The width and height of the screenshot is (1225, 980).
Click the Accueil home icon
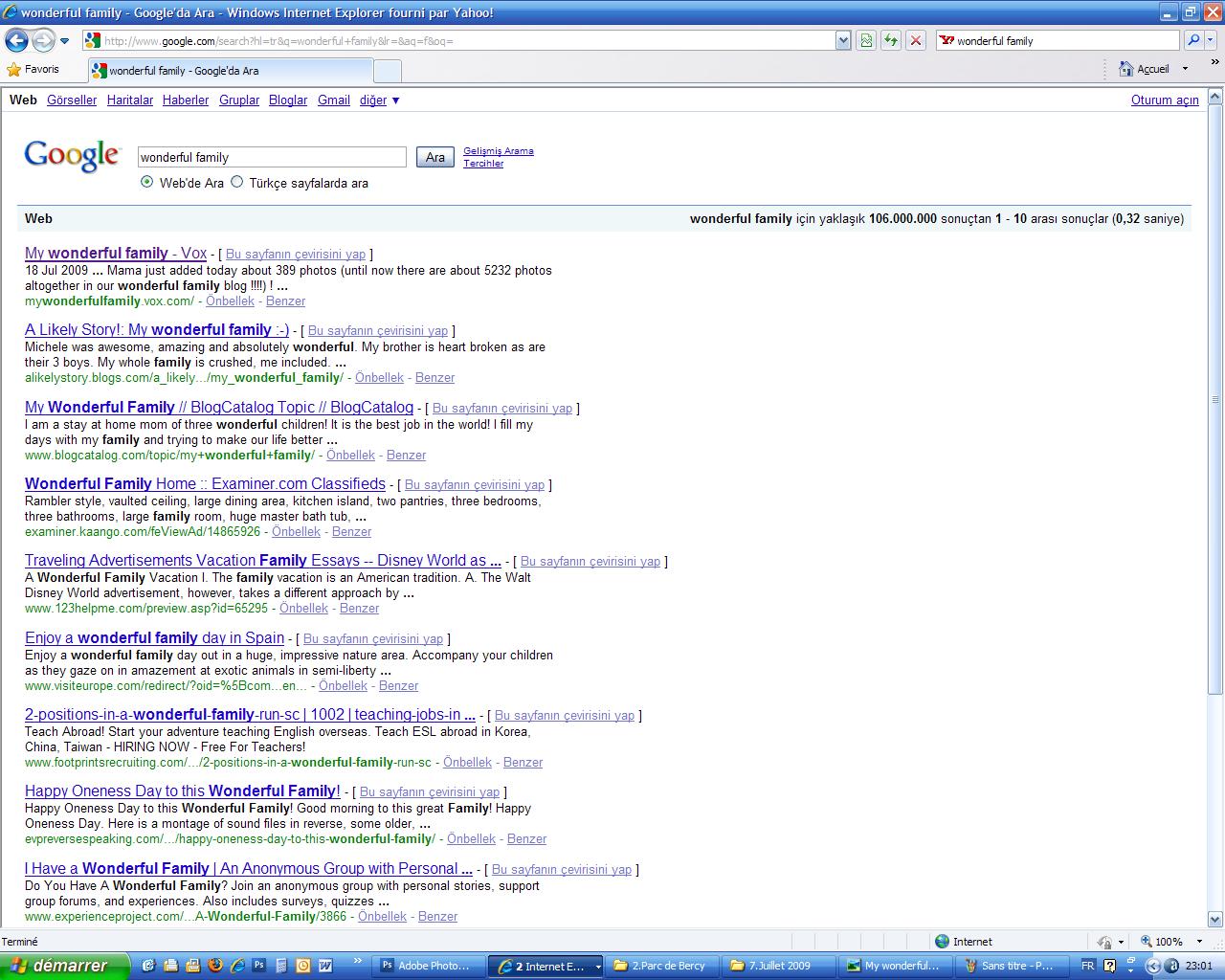coord(1126,69)
